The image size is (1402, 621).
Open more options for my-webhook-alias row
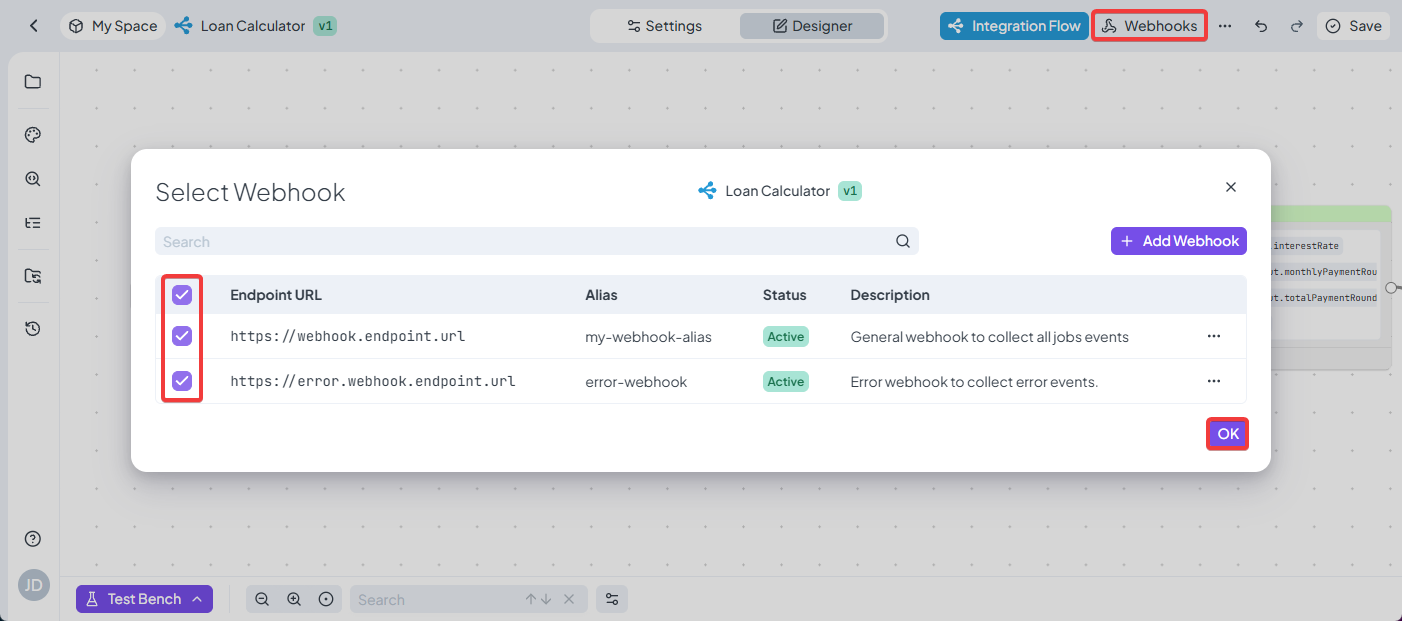(x=1214, y=336)
